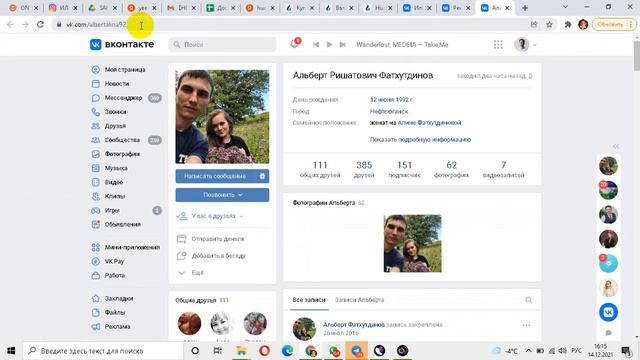Open the 385 друзей counter

364,169
